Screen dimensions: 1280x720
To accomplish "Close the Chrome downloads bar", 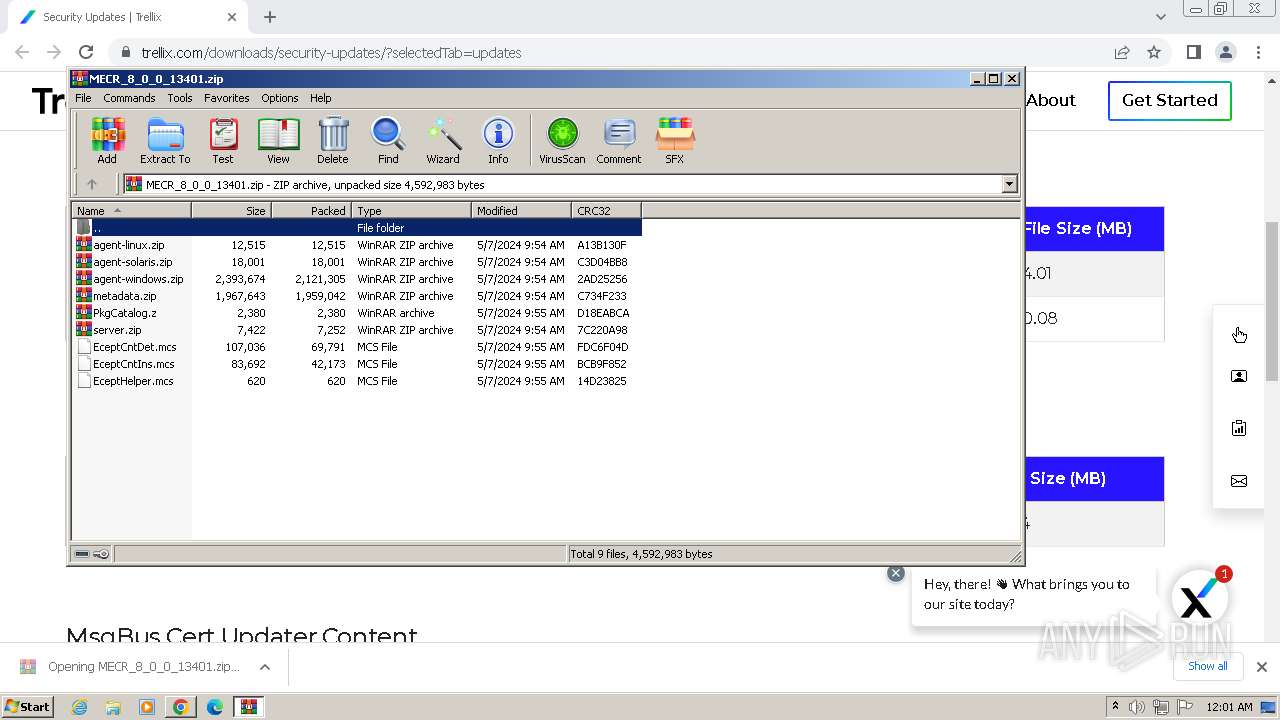I will click(1262, 667).
